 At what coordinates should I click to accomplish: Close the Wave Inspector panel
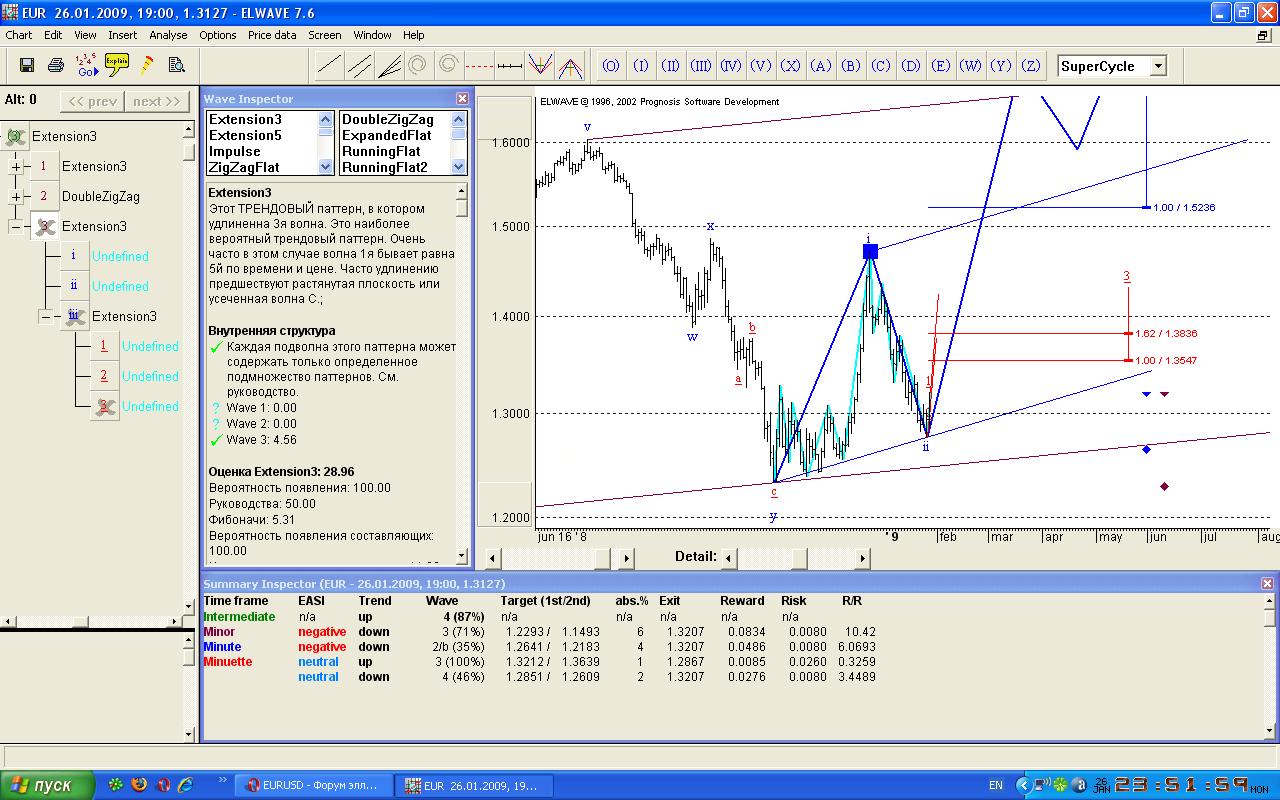point(462,99)
